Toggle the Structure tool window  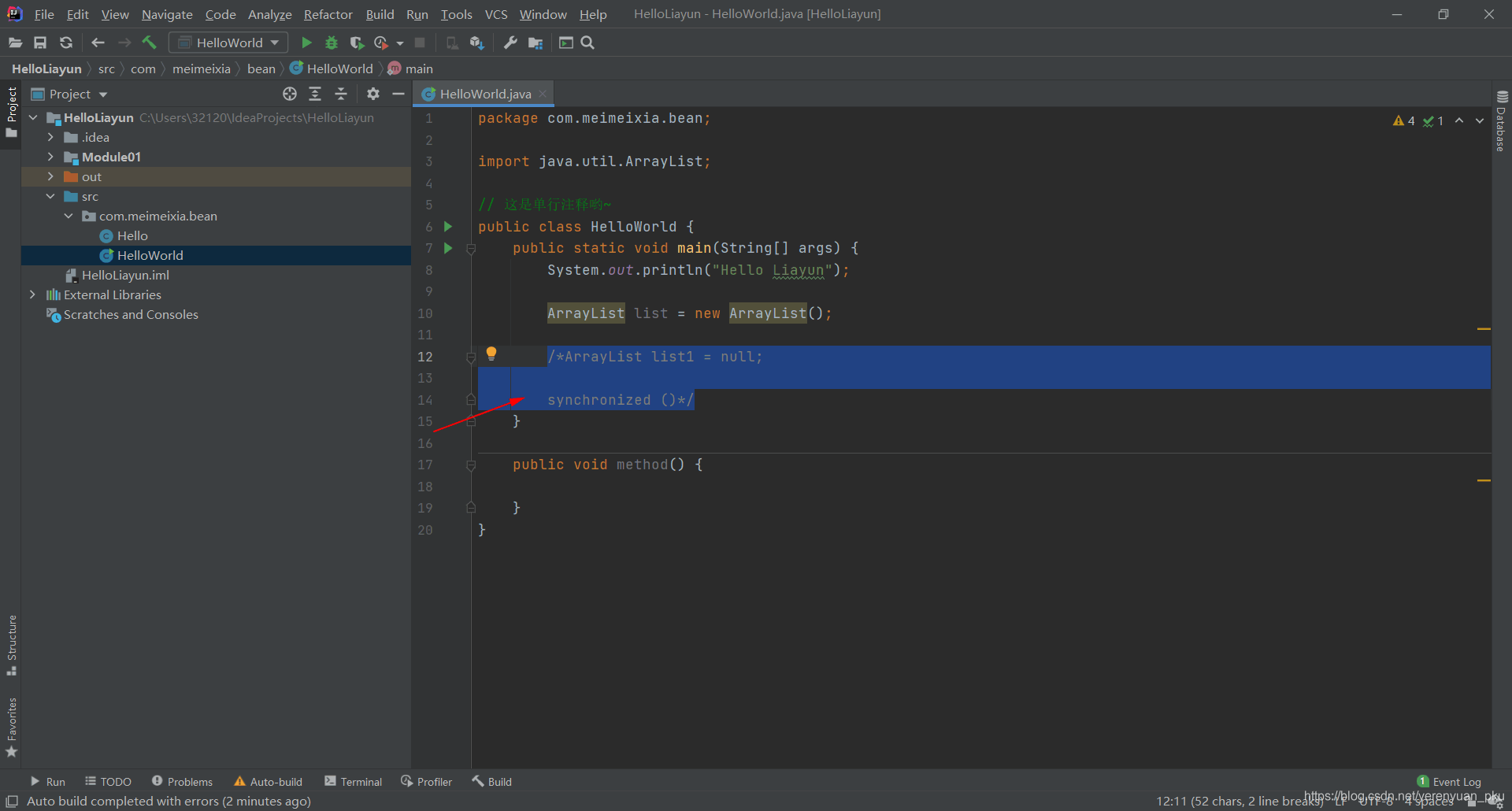(12, 645)
